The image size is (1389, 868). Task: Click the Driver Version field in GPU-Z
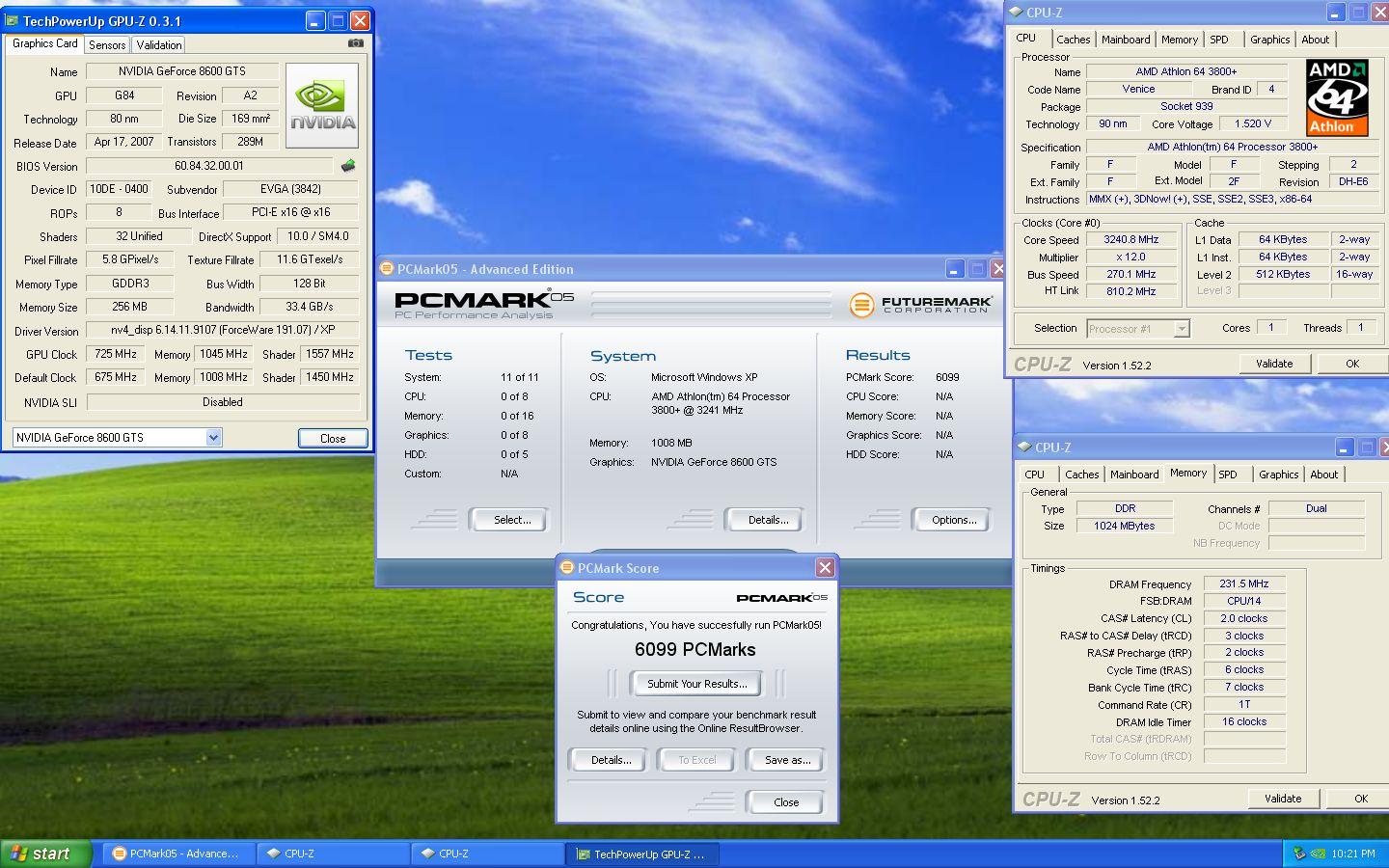coord(223,330)
